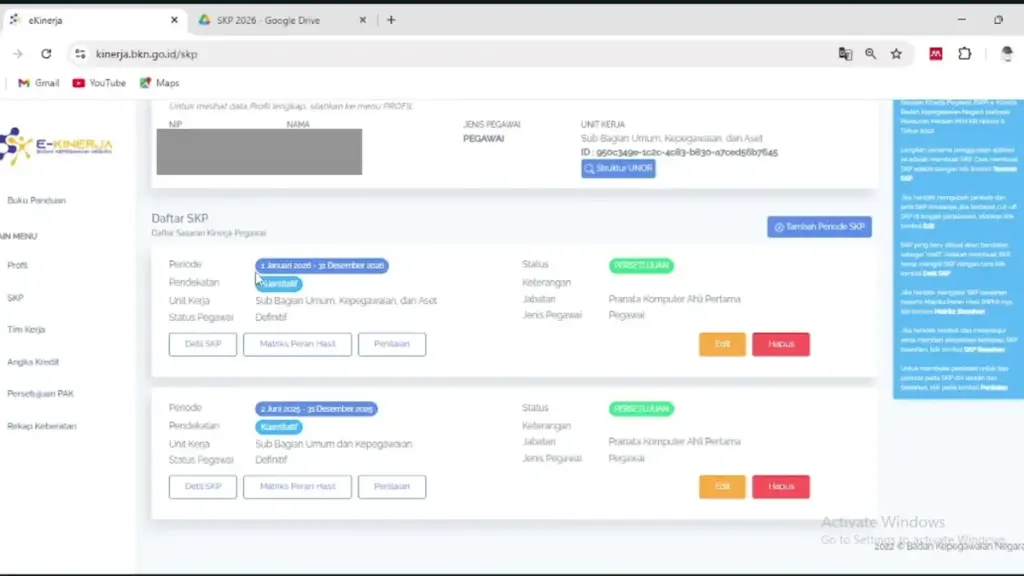
Task: Reload the page with the refresh icon
Action: tap(46, 54)
